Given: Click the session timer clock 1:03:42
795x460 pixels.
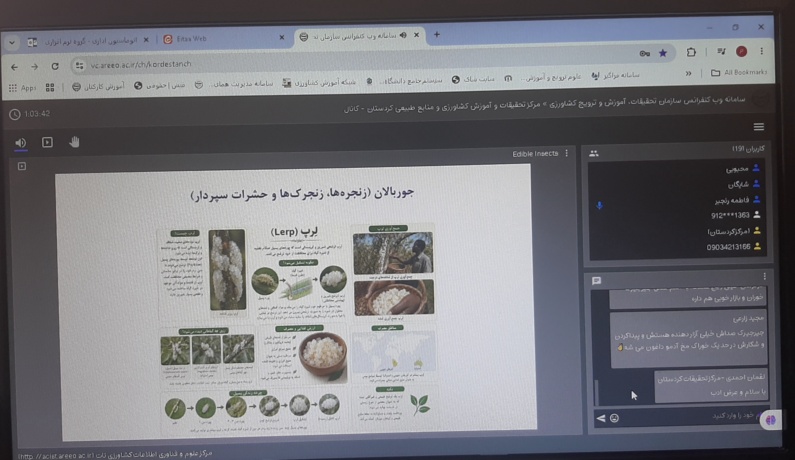Looking at the screenshot, I should 29,114.
